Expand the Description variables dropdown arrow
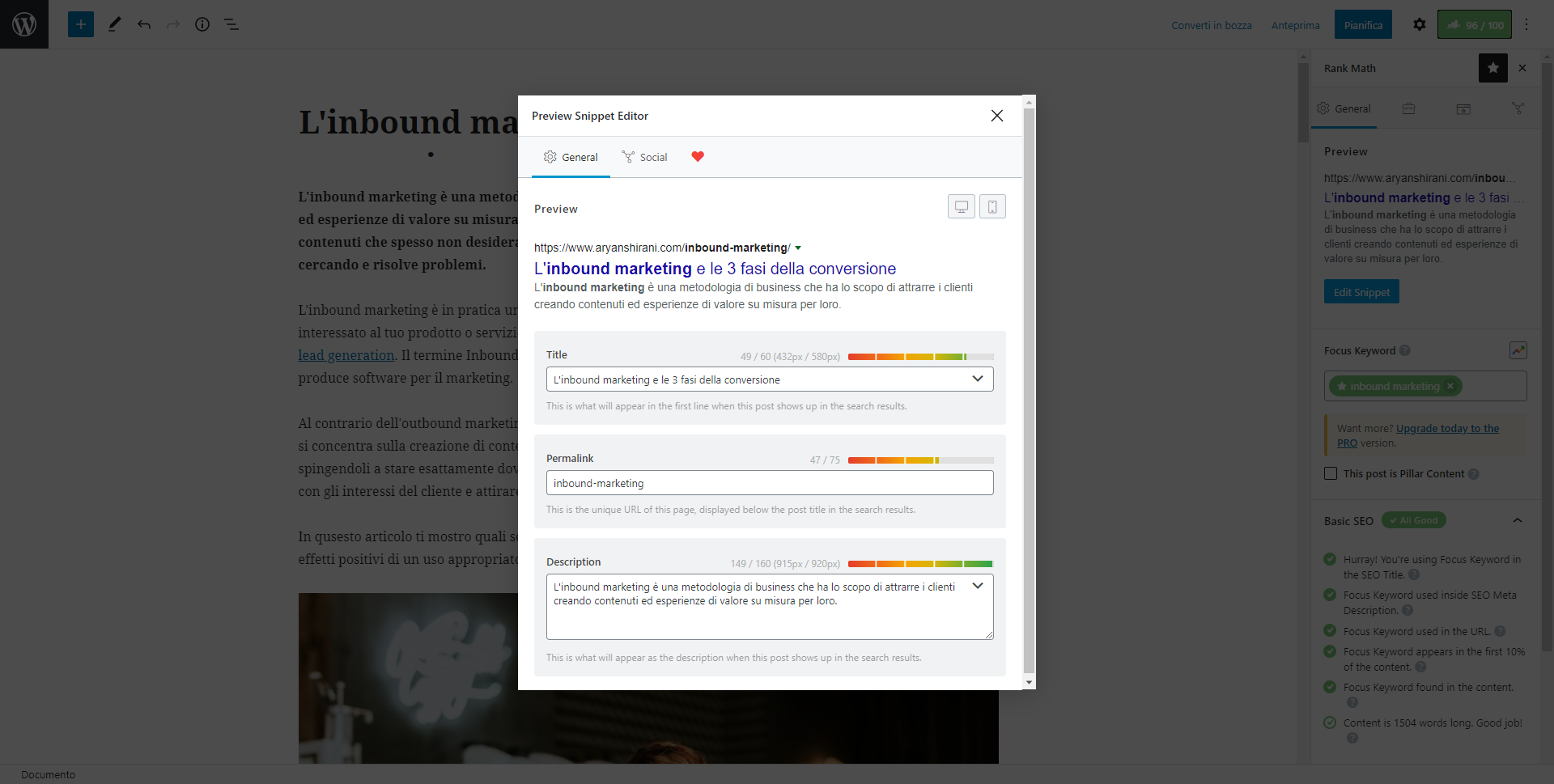 (x=978, y=586)
